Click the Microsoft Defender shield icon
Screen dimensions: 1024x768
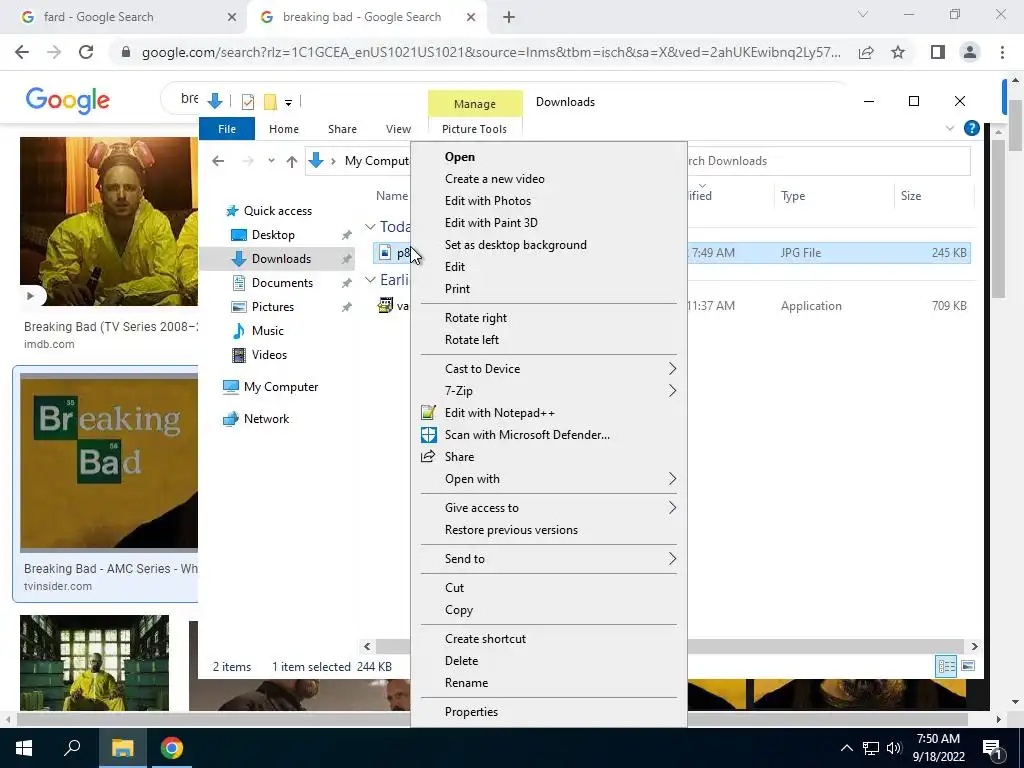(x=428, y=435)
